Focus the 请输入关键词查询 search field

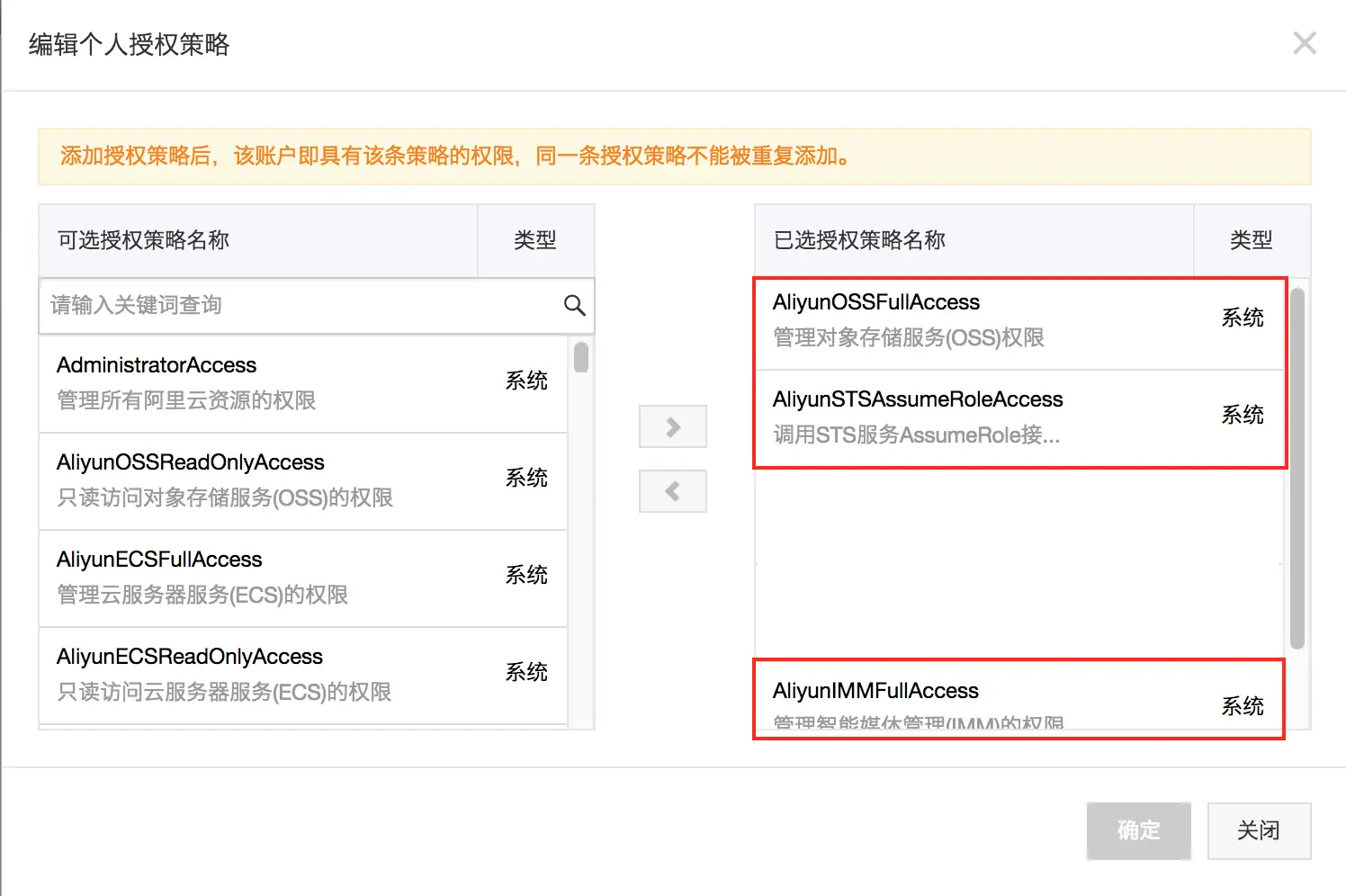coord(317,306)
